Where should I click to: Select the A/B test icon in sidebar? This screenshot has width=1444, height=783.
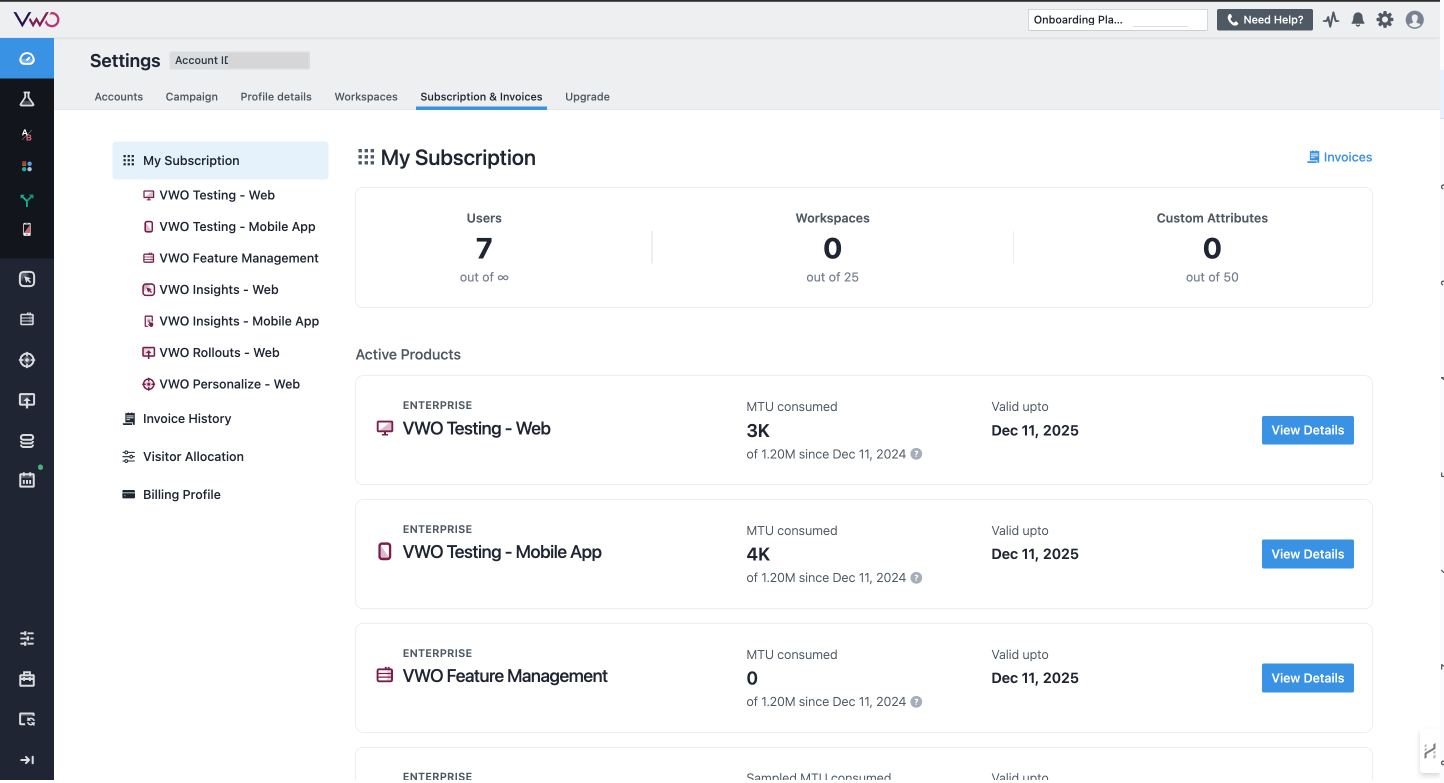tap(27, 134)
